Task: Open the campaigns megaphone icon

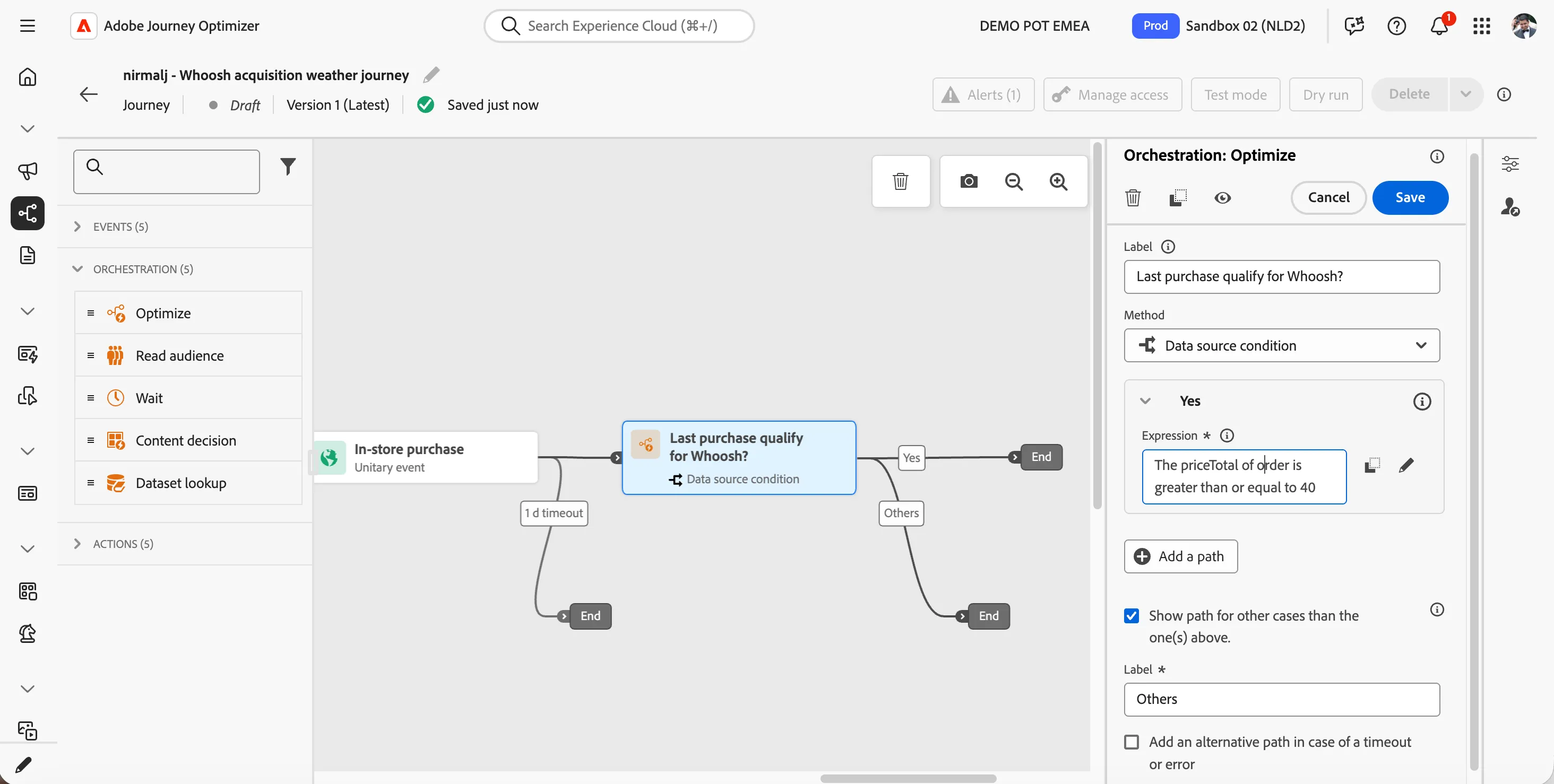Action: (27, 171)
